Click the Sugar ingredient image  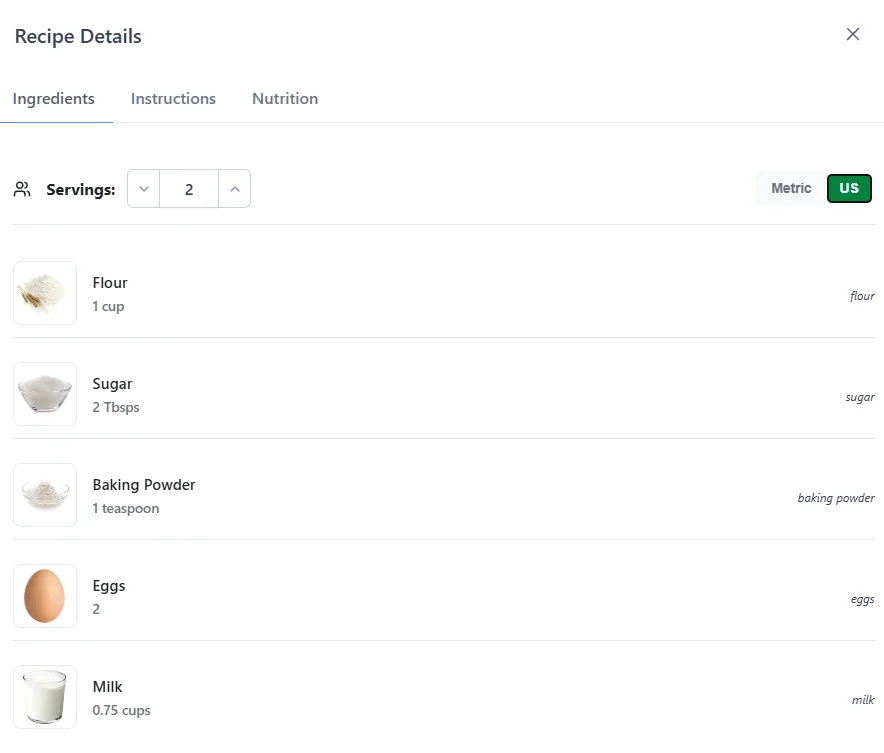[x=44, y=393]
